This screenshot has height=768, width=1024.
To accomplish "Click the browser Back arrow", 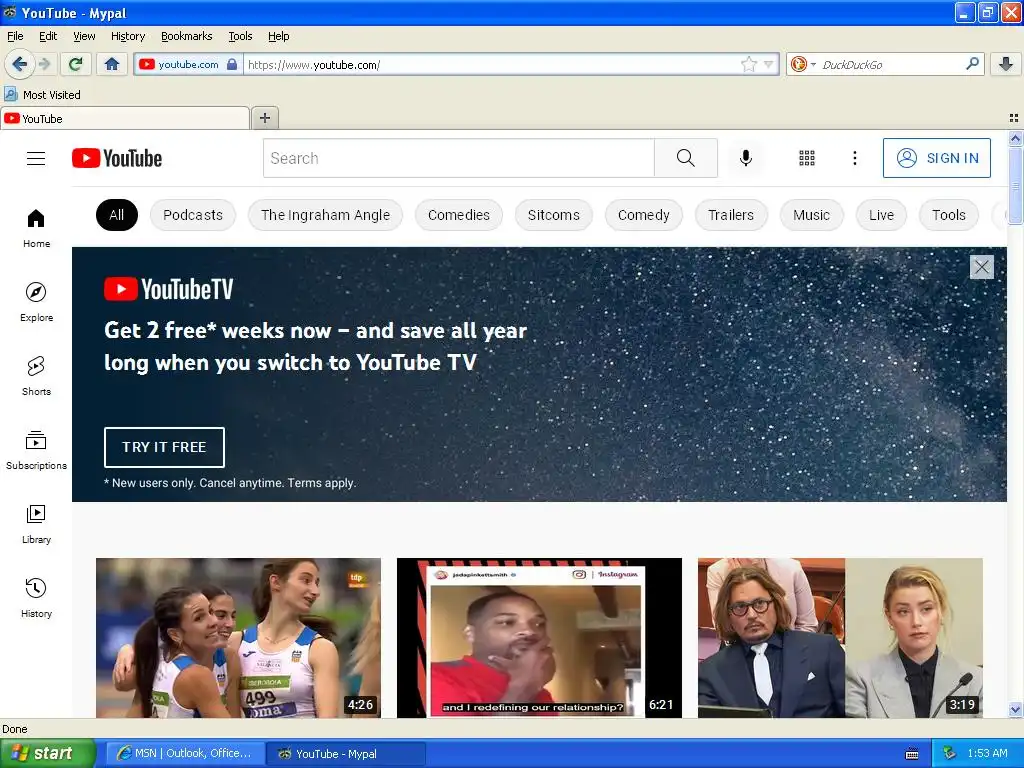I will 19,64.
